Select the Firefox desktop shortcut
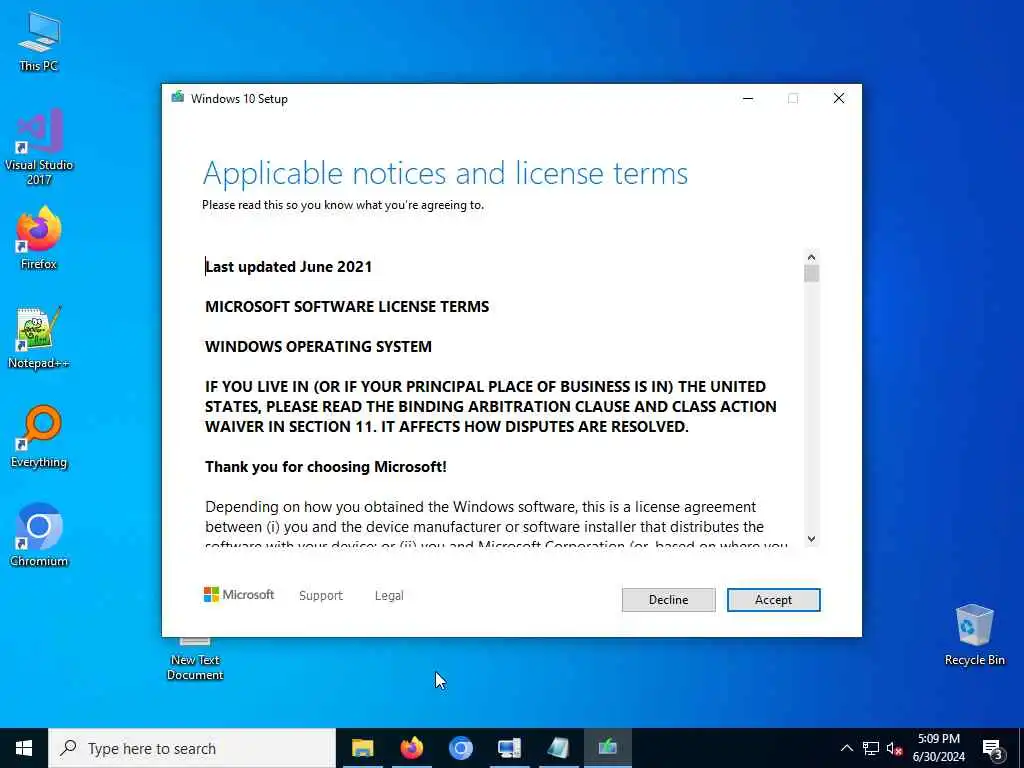Screen dimensions: 1024x768 39,238
